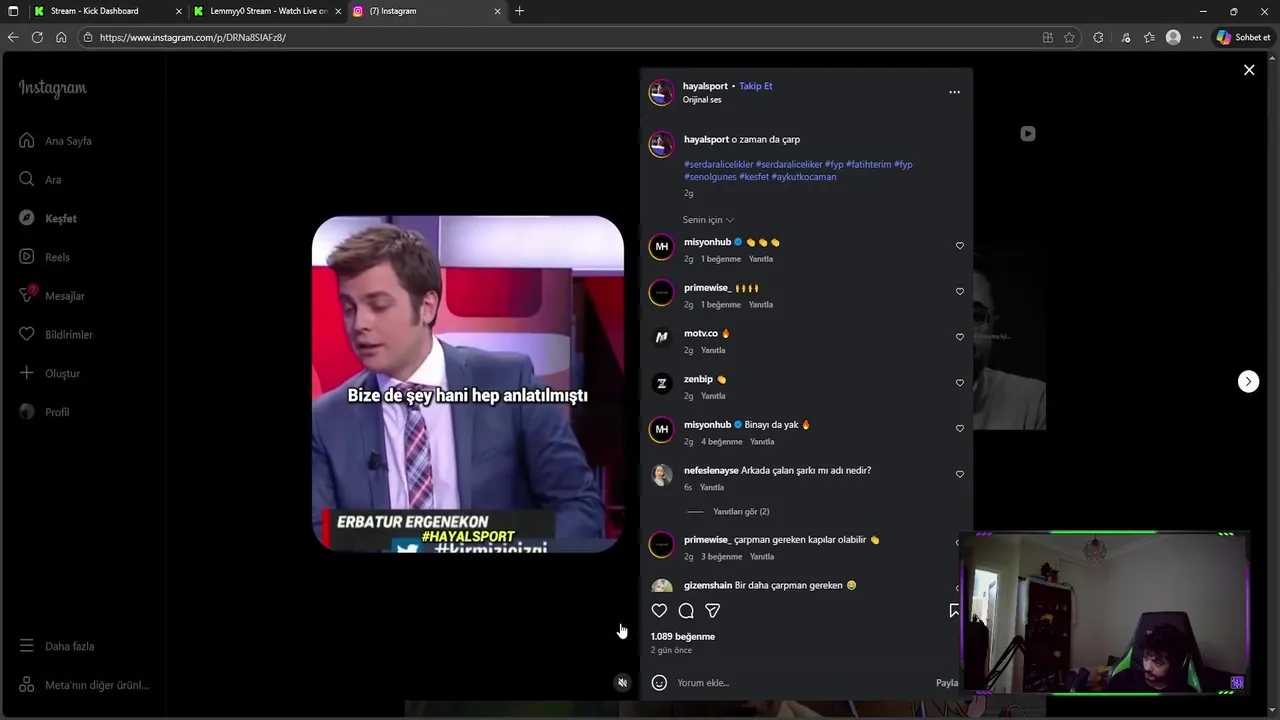Screen dimensions: 1280x720
Task: Unmute the video with speaker toggle
Action: point(622,683)
